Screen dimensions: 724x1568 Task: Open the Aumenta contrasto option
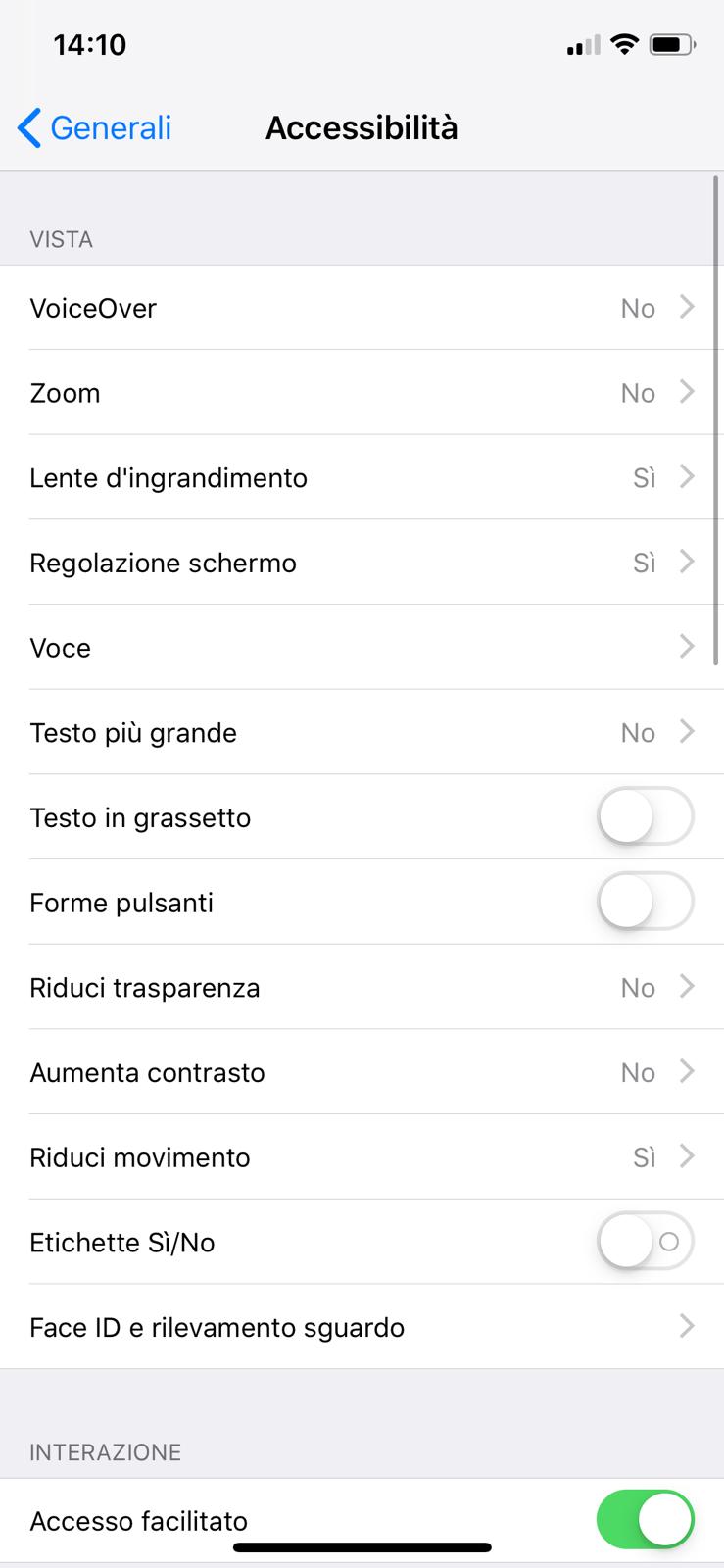(362, 1072)
